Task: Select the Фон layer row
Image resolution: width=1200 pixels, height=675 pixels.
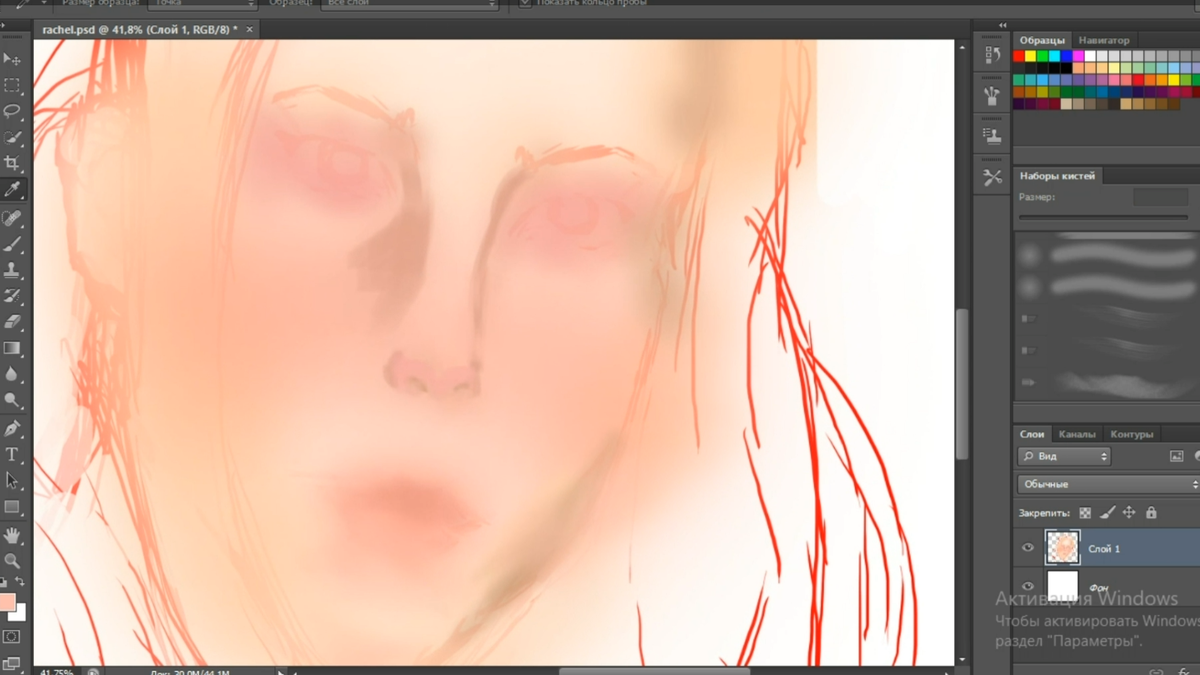Action: (1108, 586)
